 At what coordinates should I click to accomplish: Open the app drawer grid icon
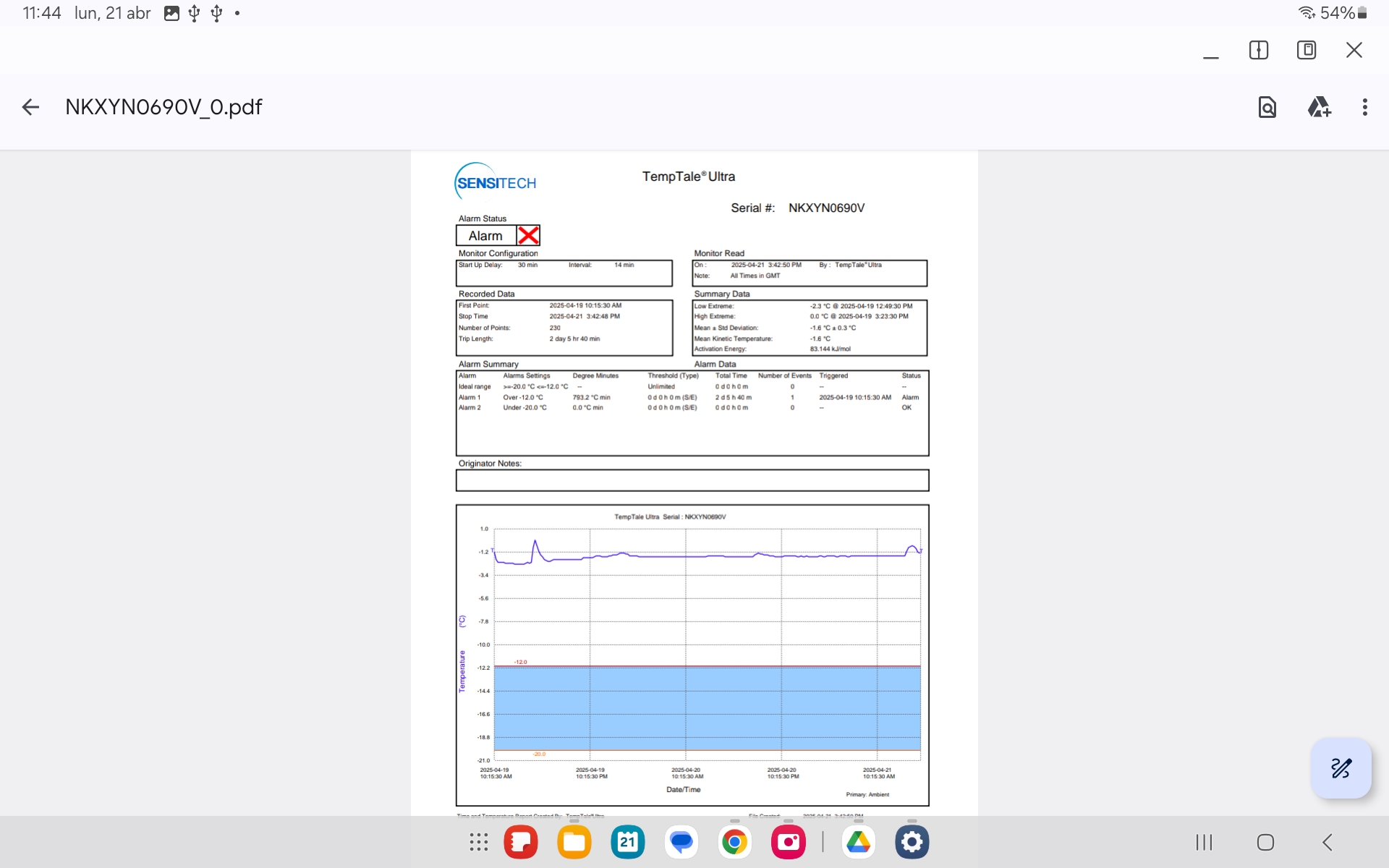(478, 842)
